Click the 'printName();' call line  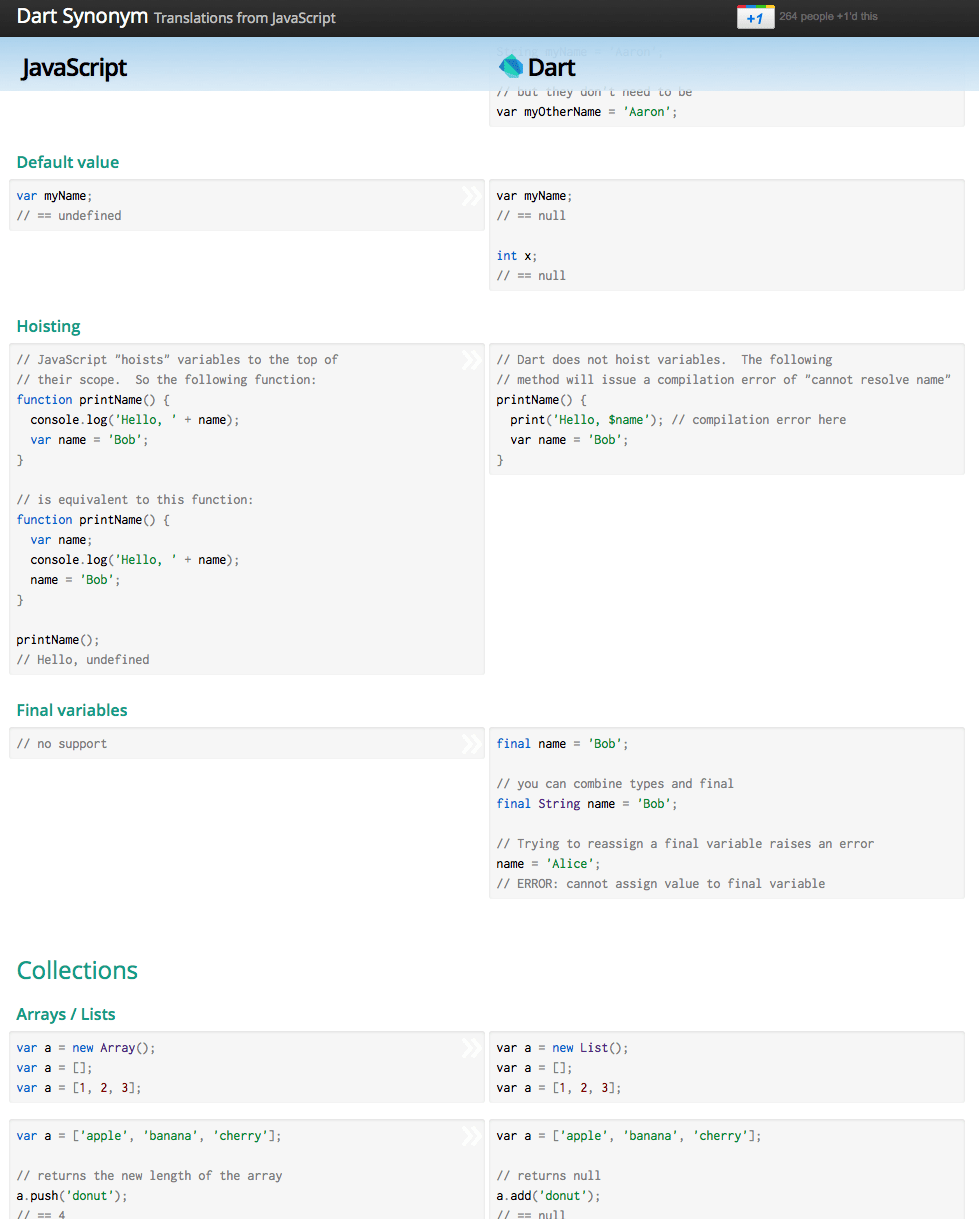(58, 640)
